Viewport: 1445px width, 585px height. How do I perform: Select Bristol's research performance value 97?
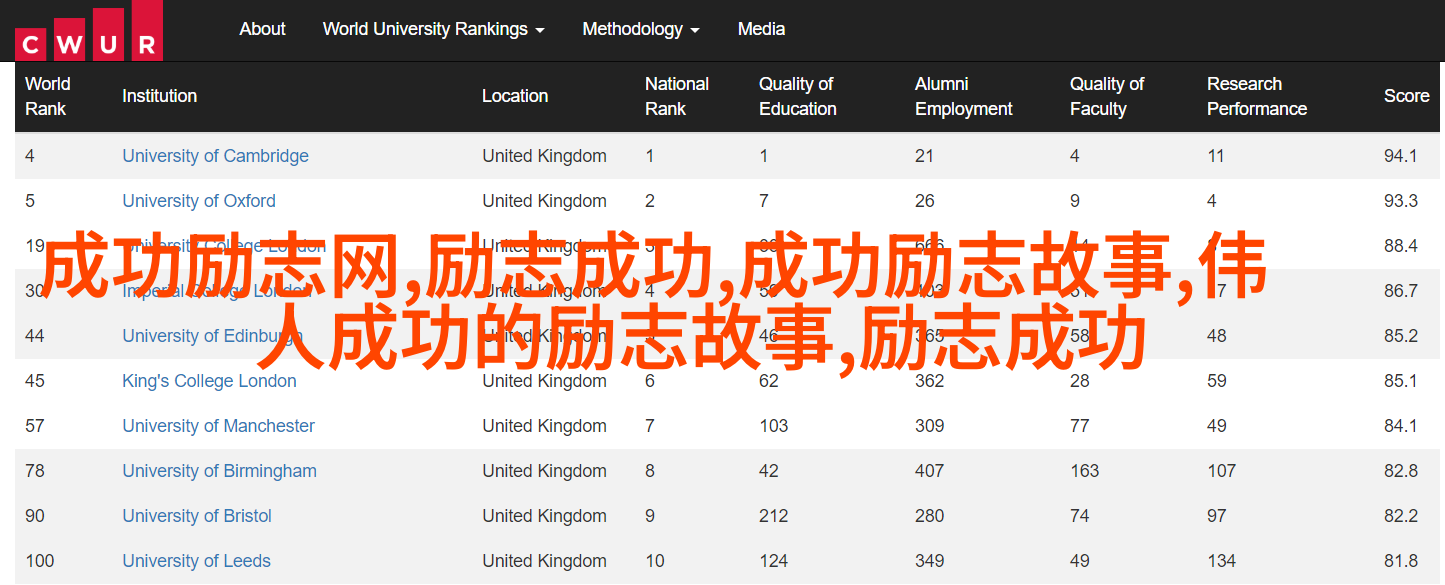1216,516
